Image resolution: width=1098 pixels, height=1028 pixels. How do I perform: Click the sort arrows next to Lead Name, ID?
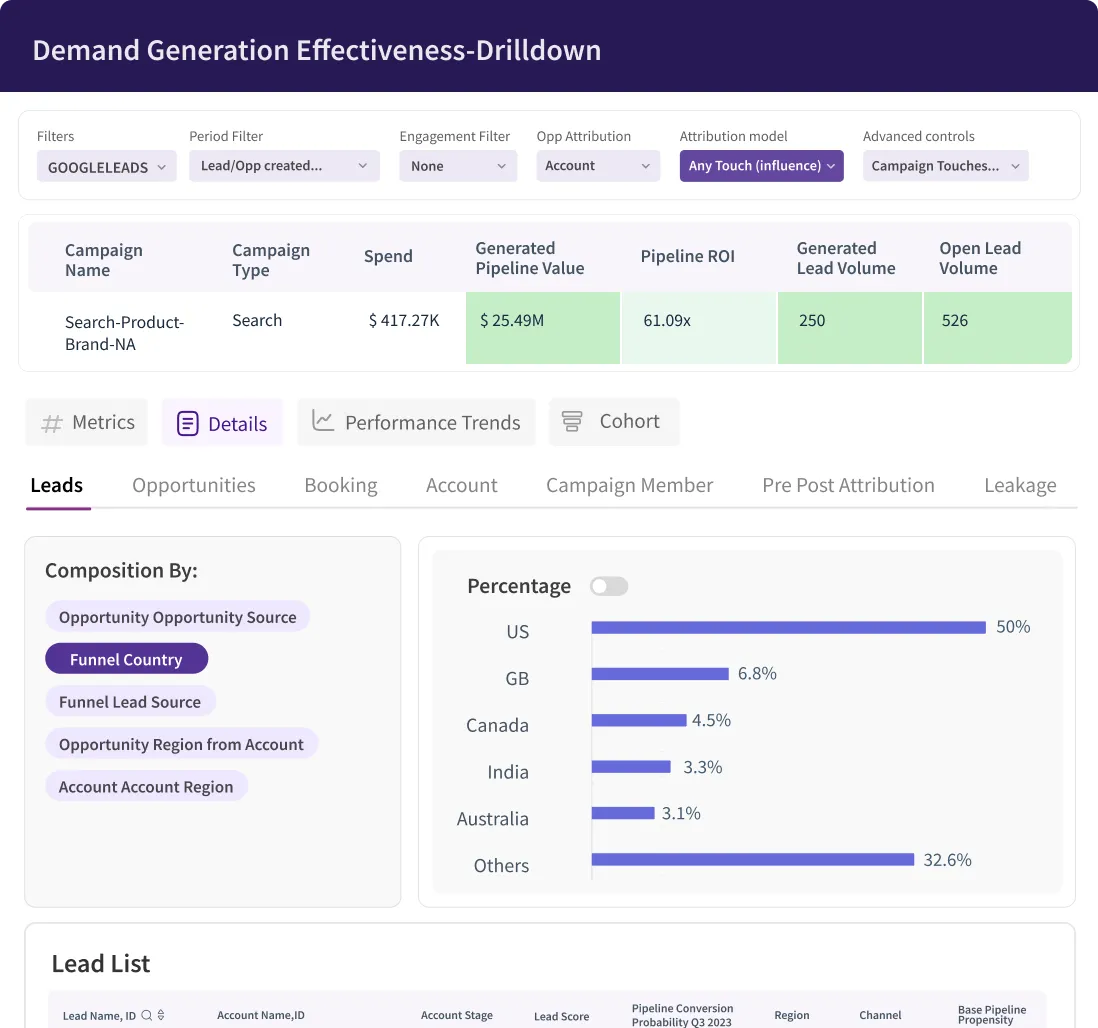coord(161,1015)
